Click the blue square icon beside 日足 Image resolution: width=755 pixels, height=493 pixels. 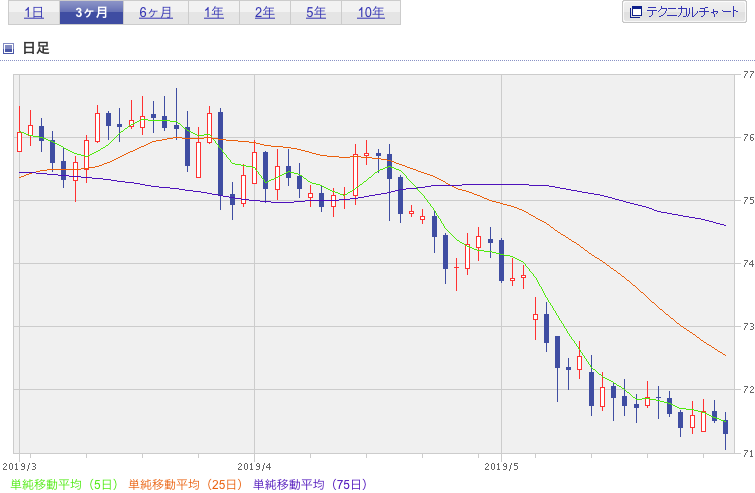[8, 48]
